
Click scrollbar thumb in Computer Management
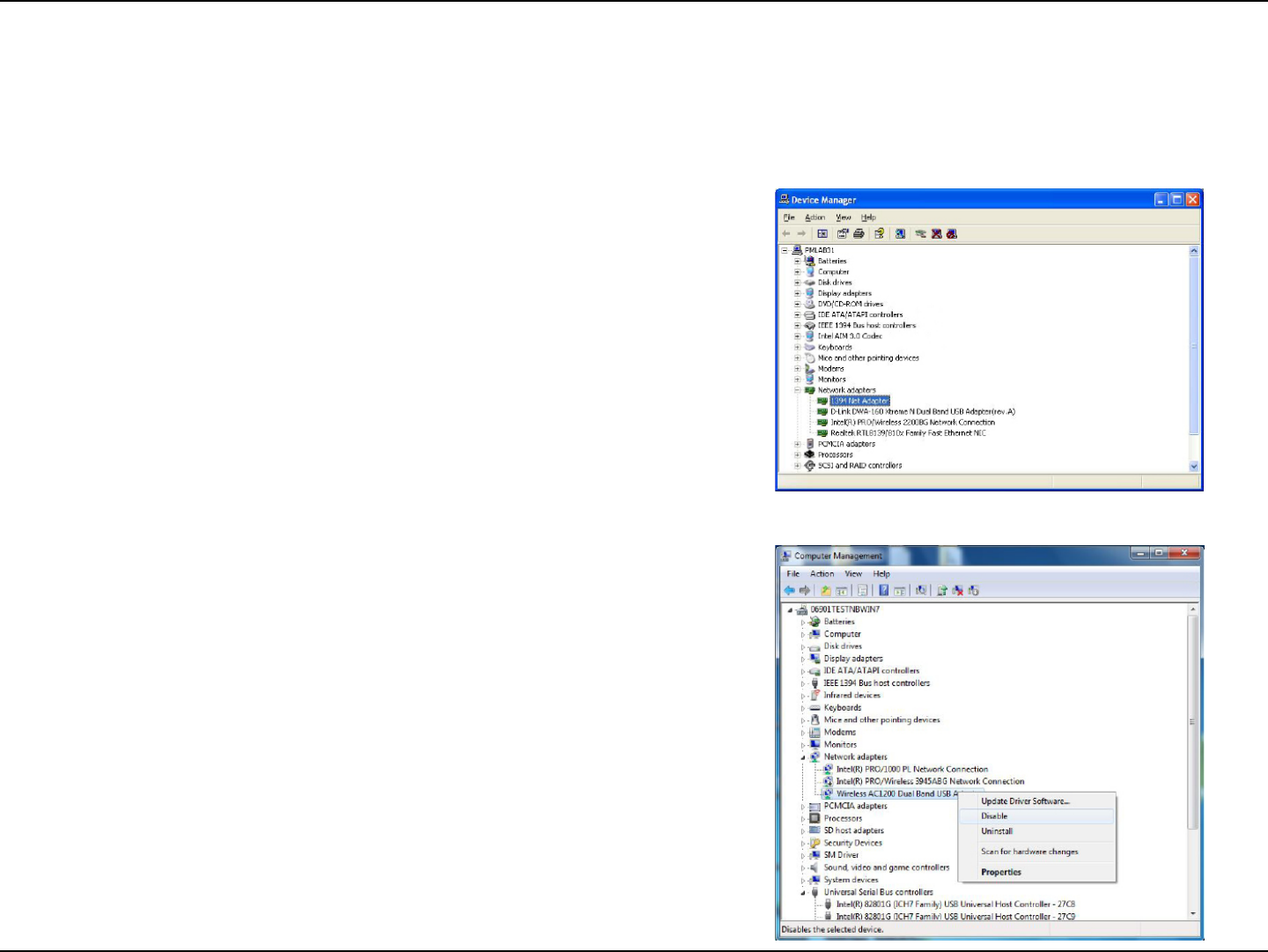[x=1194, y=722]
